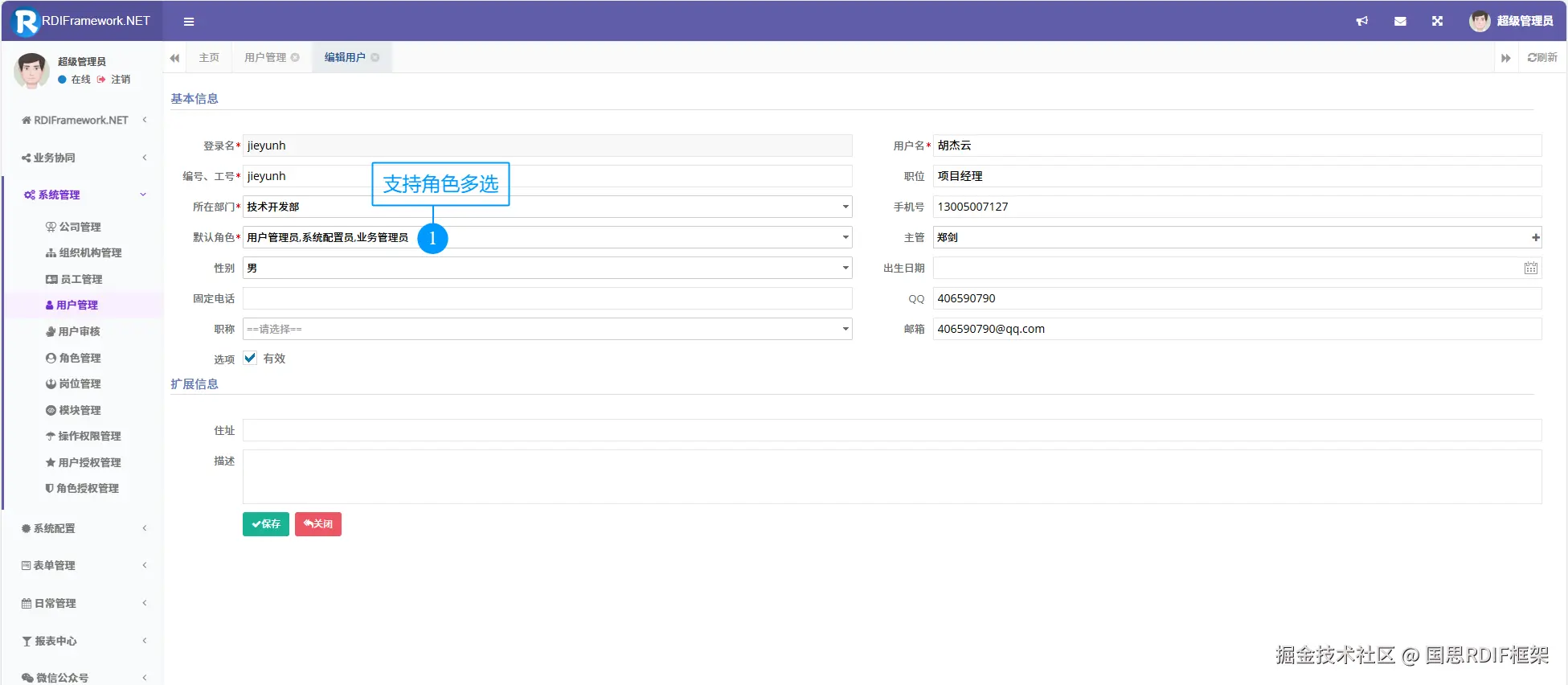Click the 刷新 refresh button

(1542, 57)
